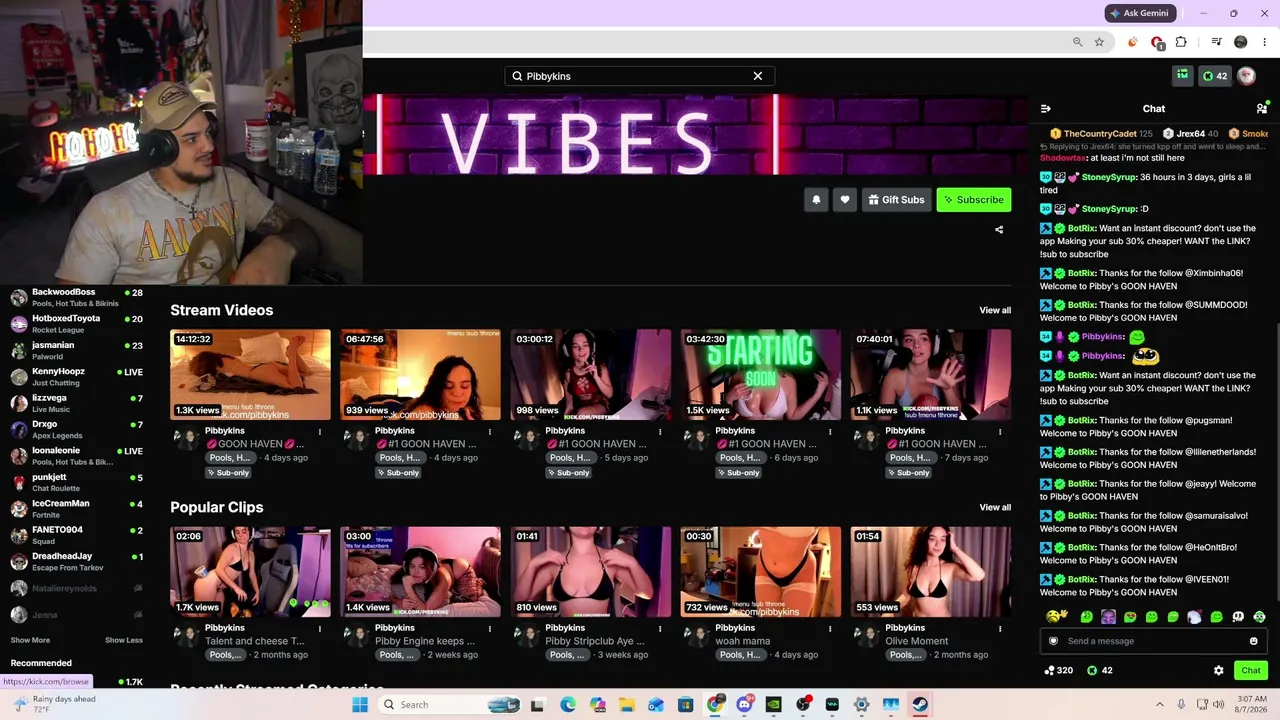Open the 03:42:30 Starting Soon video thumbnail
The image size is (1280, 720).
761,374
